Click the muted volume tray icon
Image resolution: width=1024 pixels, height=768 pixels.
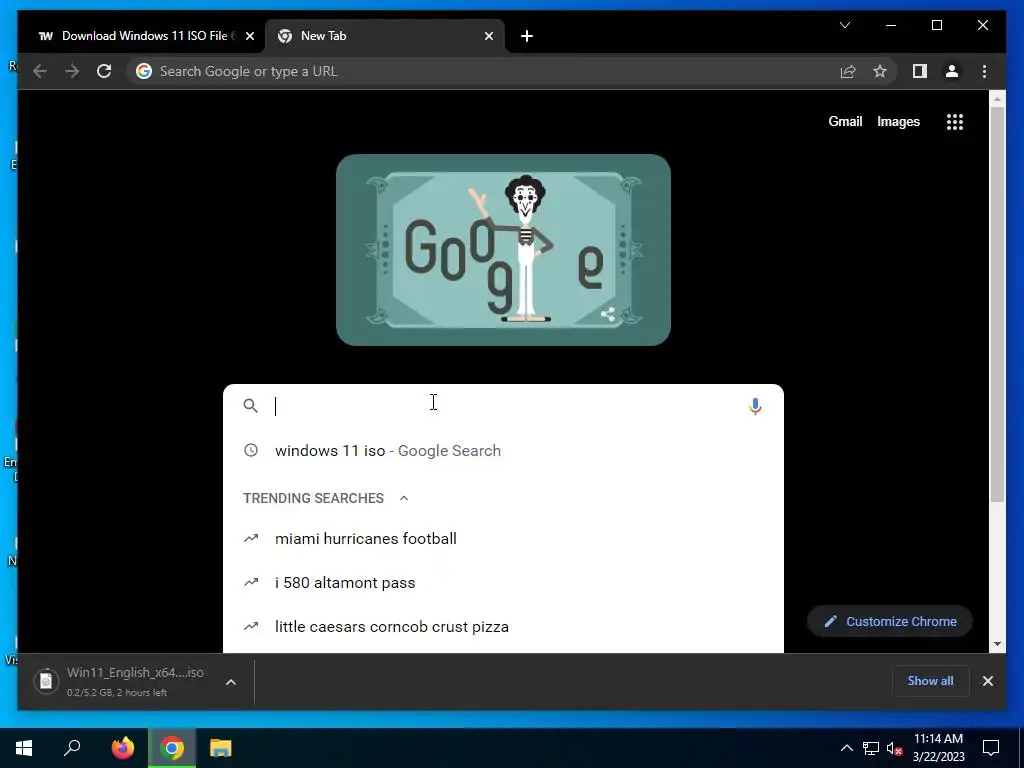[x=895, y=748]
